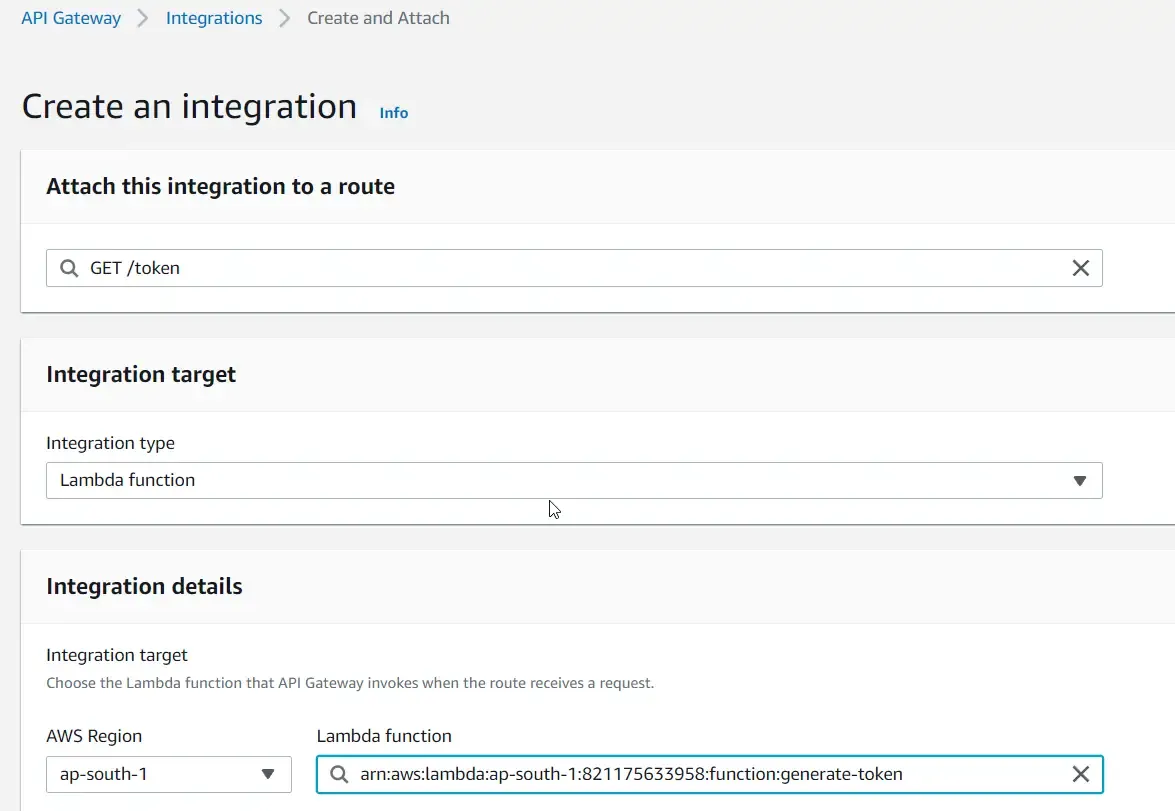
Task: Select the Create and Attach breadcrumb item
Action: click(378, 17)
